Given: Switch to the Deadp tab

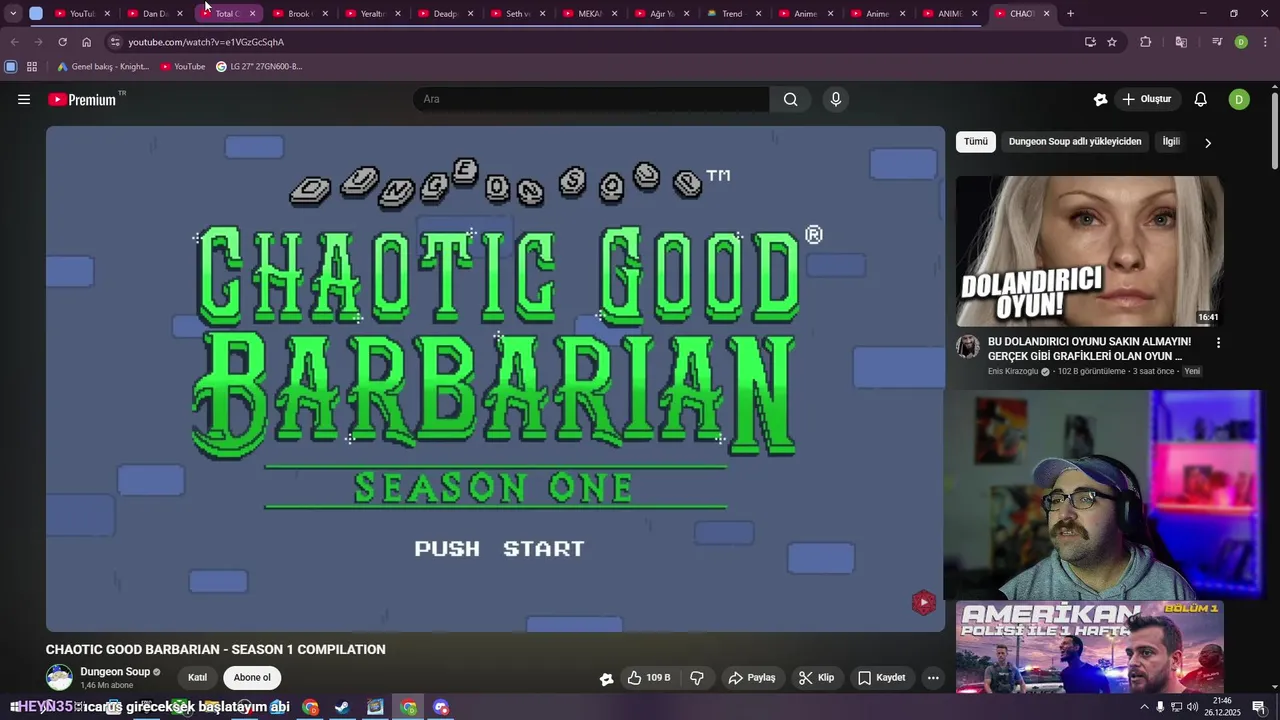Looking at the screenshot, I should (x=445, y=14).
